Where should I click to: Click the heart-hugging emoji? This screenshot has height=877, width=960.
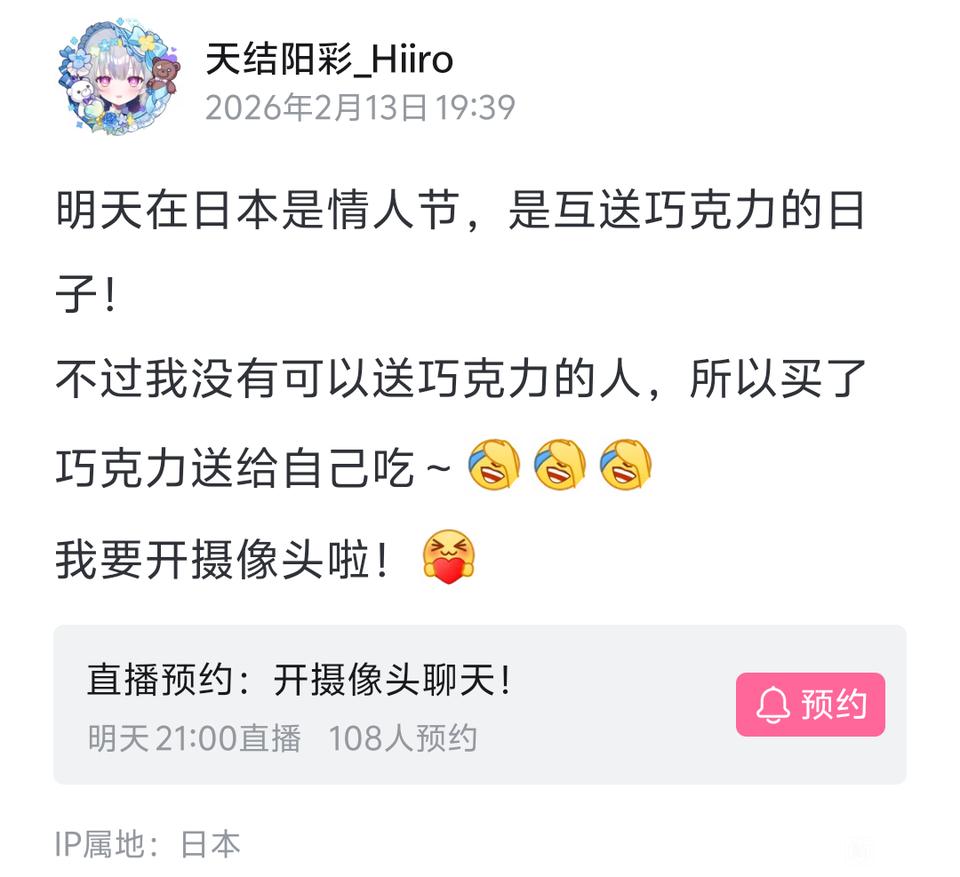448,556
